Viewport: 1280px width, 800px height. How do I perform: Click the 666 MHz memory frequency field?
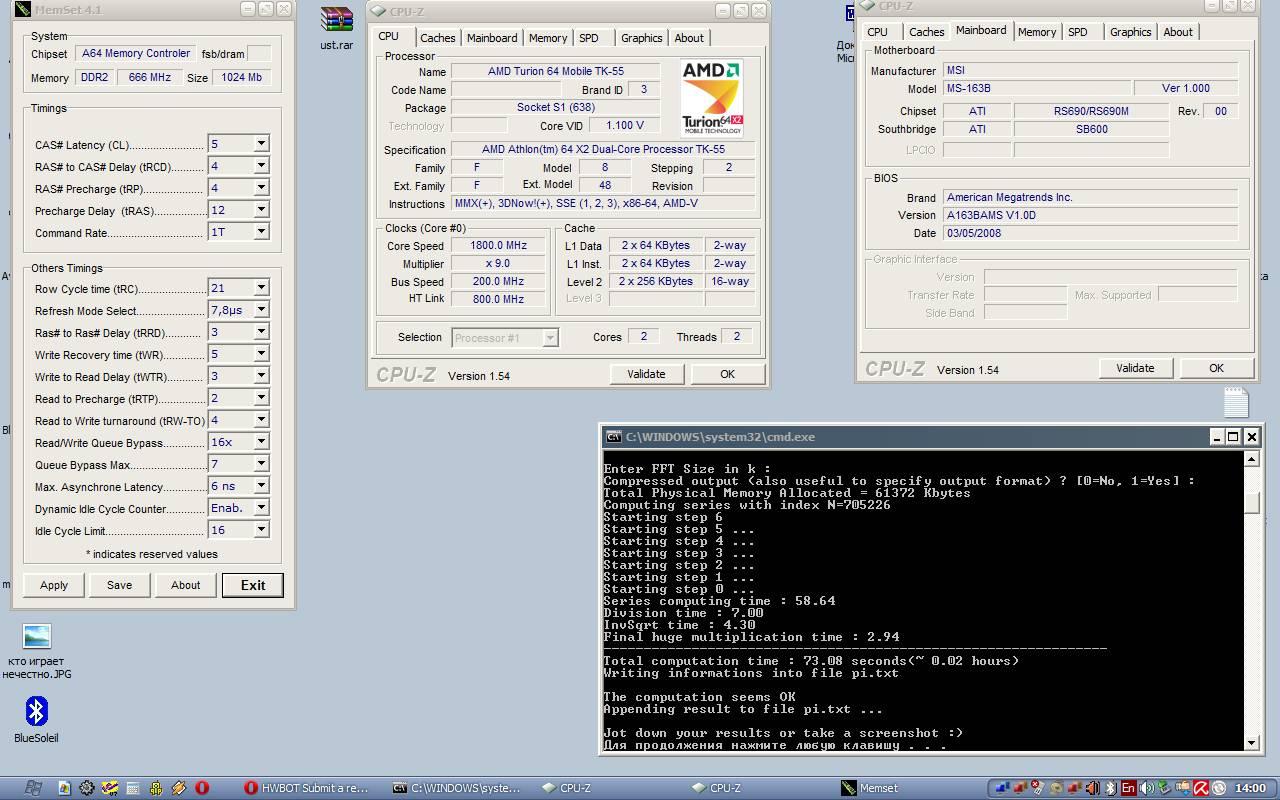tap(150, 77)
